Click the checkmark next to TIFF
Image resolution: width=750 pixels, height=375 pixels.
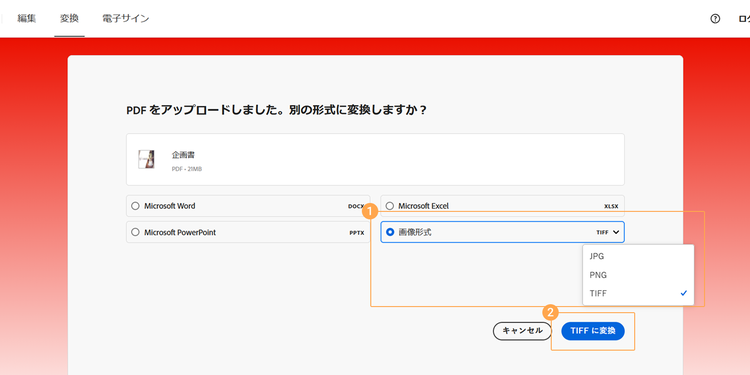tap(684, 293)
